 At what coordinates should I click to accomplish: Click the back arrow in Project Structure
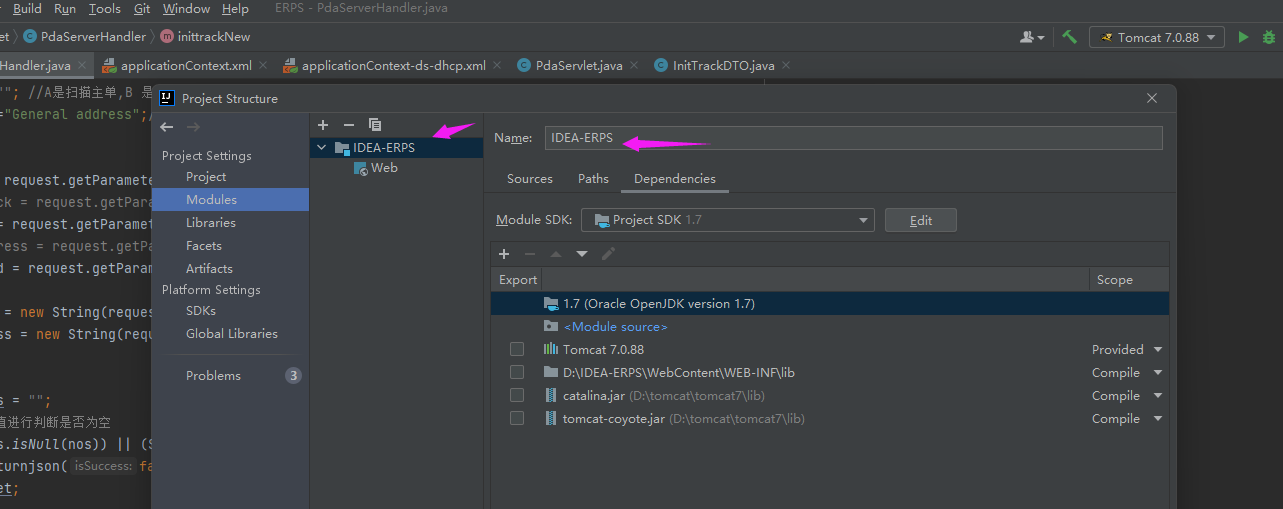click(167, 127)
